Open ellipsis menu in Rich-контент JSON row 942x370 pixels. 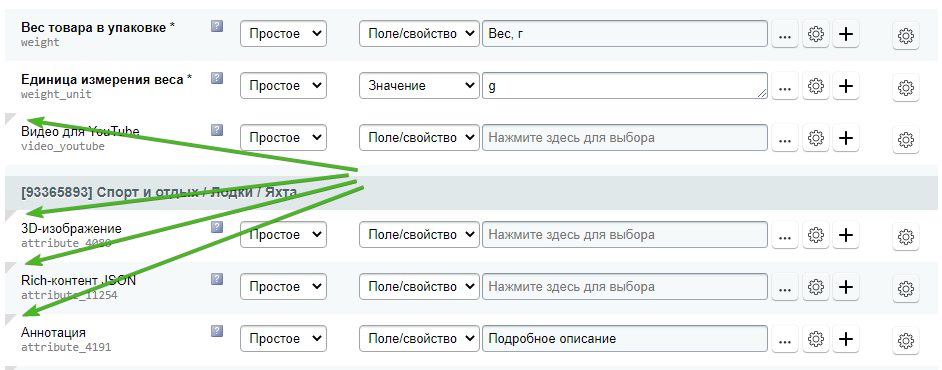coord(784,287)
